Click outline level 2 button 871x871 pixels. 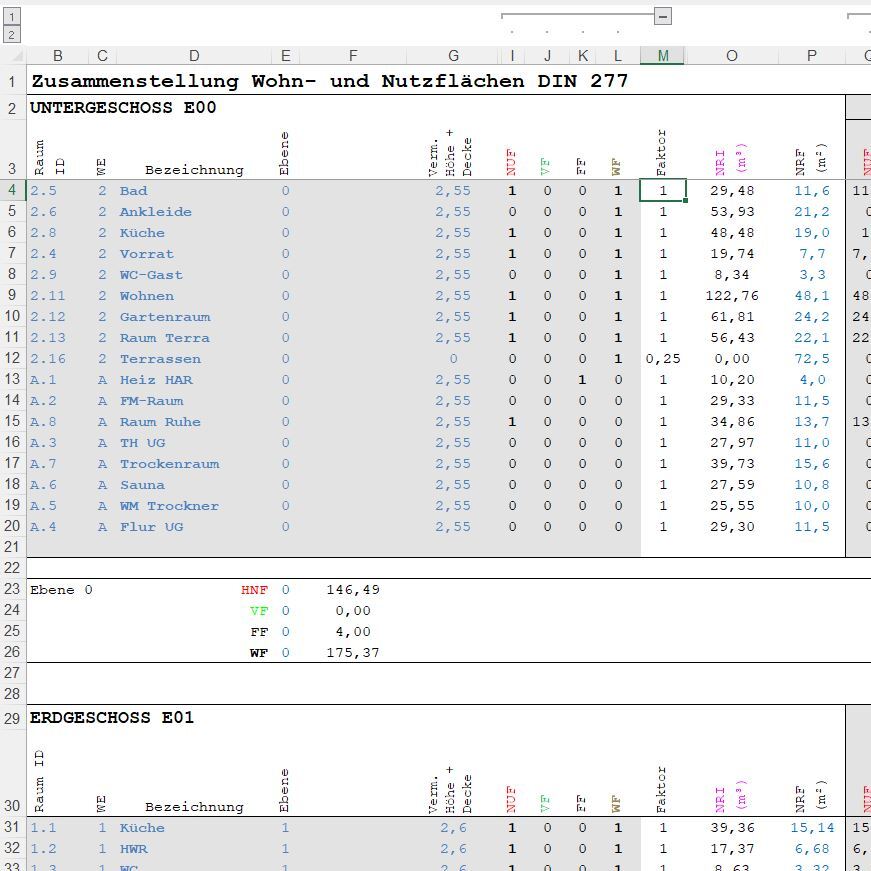click(12, 34)
